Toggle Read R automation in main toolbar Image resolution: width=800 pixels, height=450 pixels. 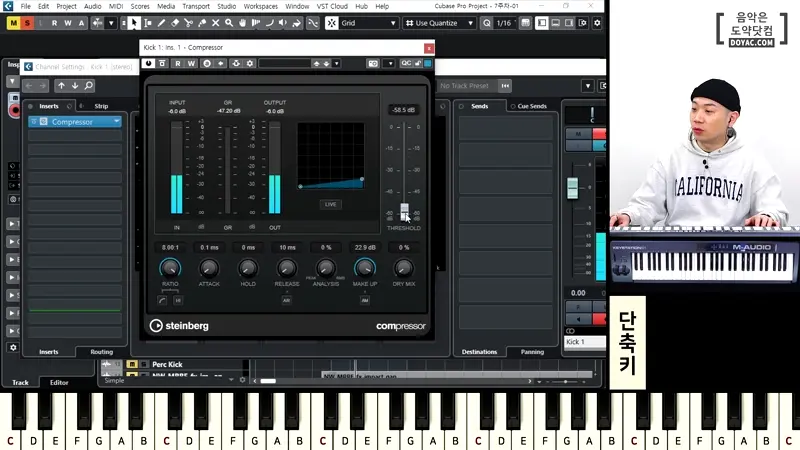tap(54, 23)
